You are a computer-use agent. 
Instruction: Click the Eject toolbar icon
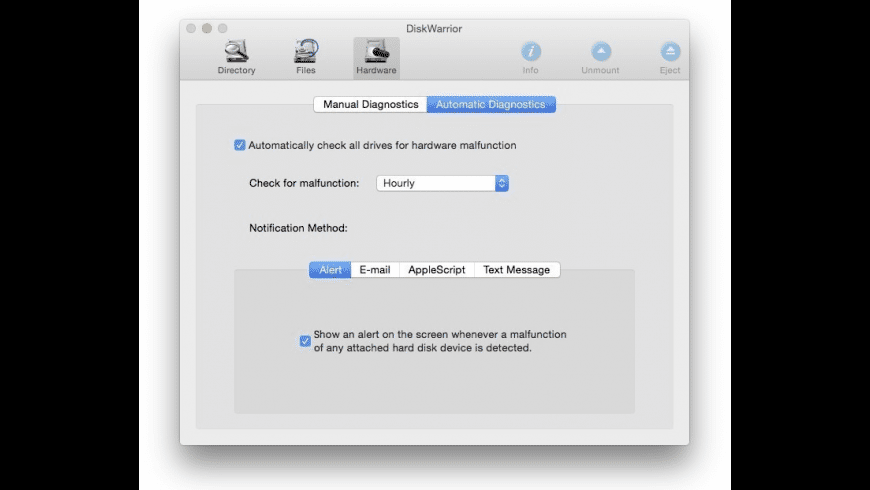(x=670, y=58)
